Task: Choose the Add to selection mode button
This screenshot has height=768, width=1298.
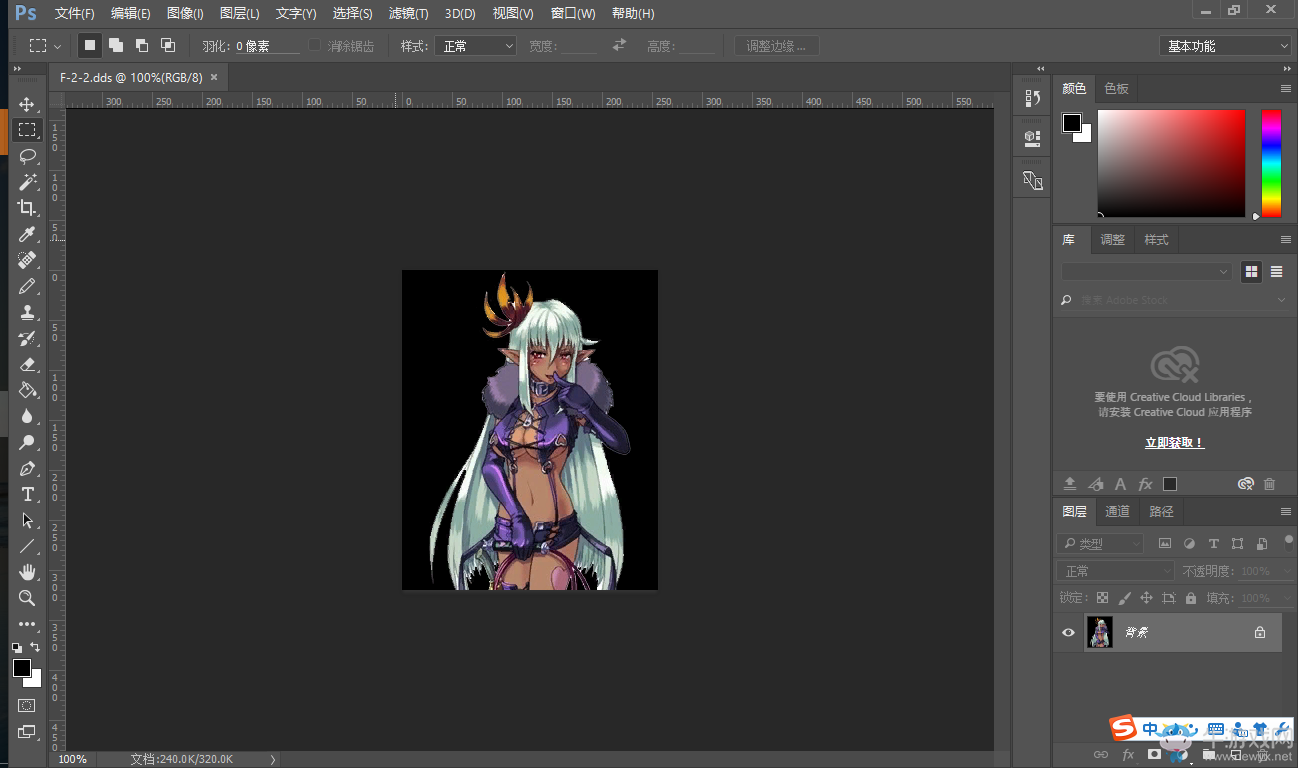Action: pos(116,45)
